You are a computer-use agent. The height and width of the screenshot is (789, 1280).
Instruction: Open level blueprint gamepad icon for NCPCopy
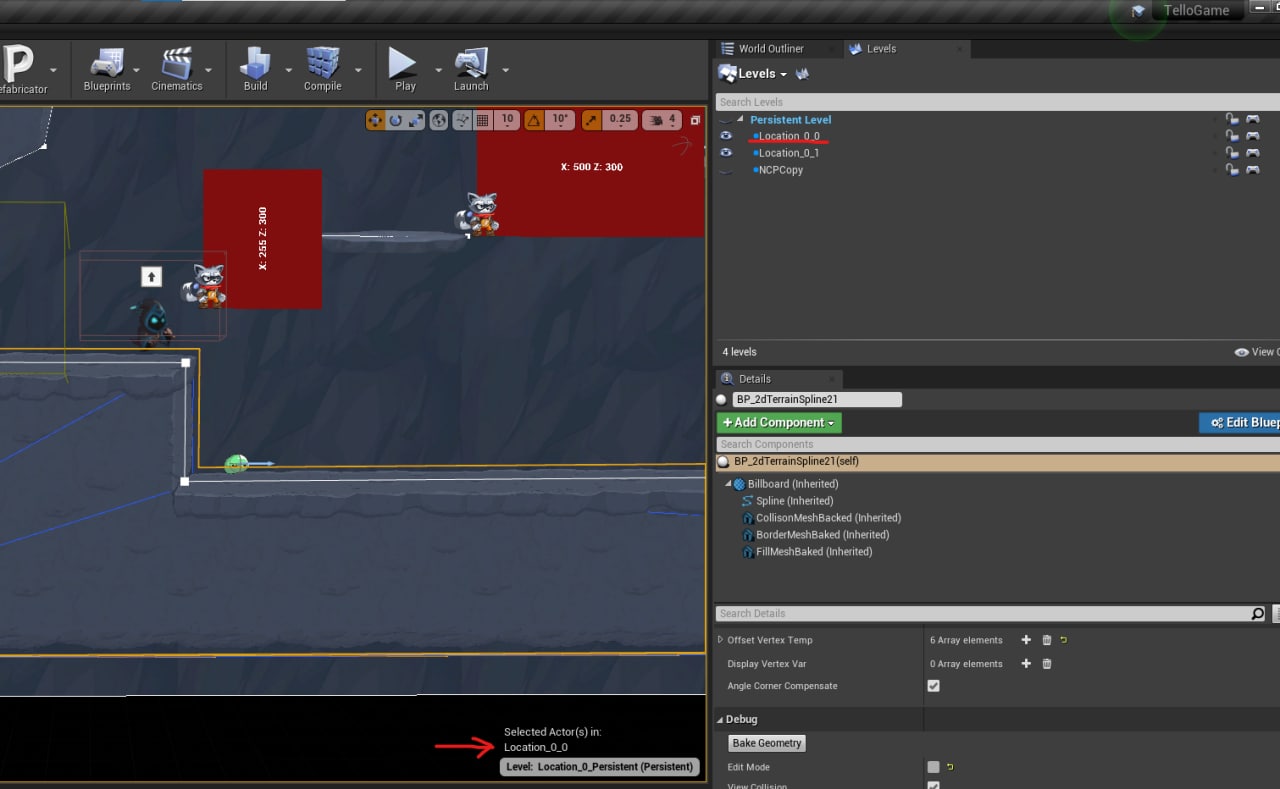(x=1252, y=170)
